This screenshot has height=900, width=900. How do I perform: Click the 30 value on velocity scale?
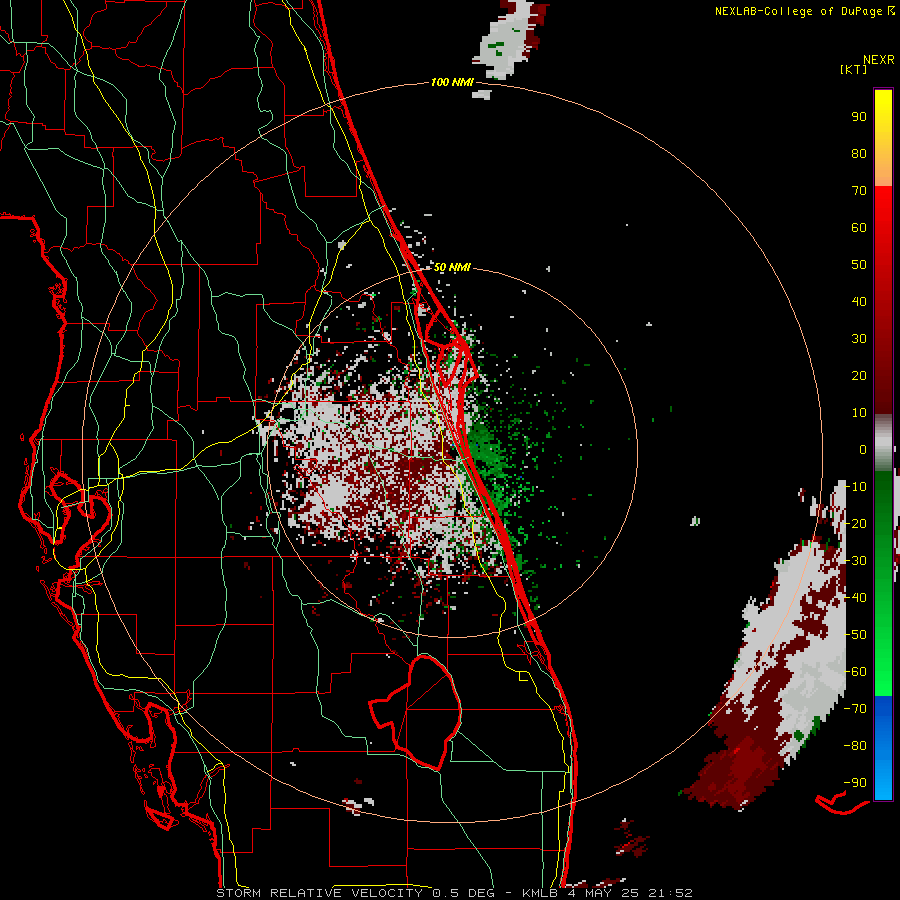(859, 339)
